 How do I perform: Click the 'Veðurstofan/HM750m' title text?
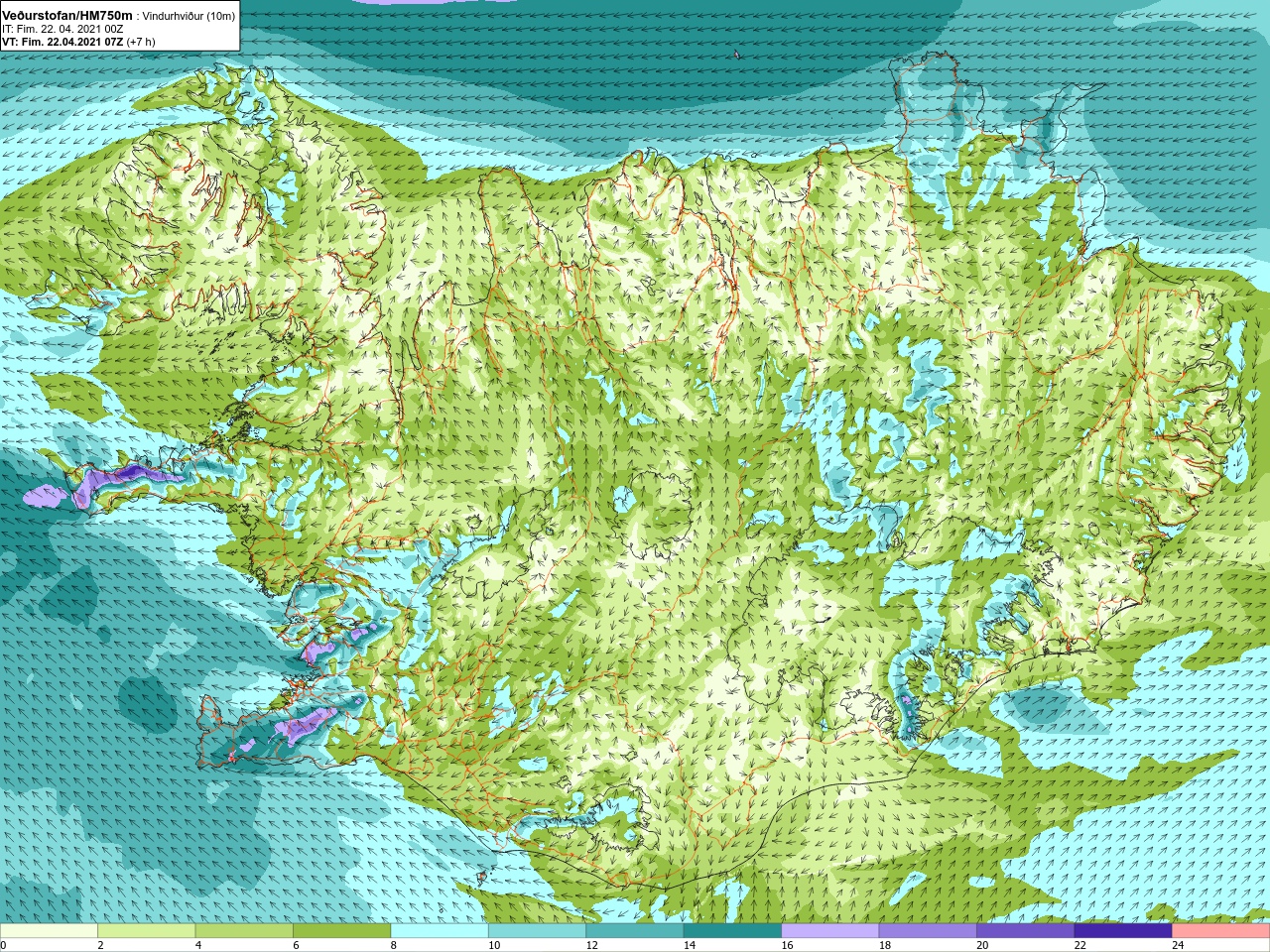67,16
